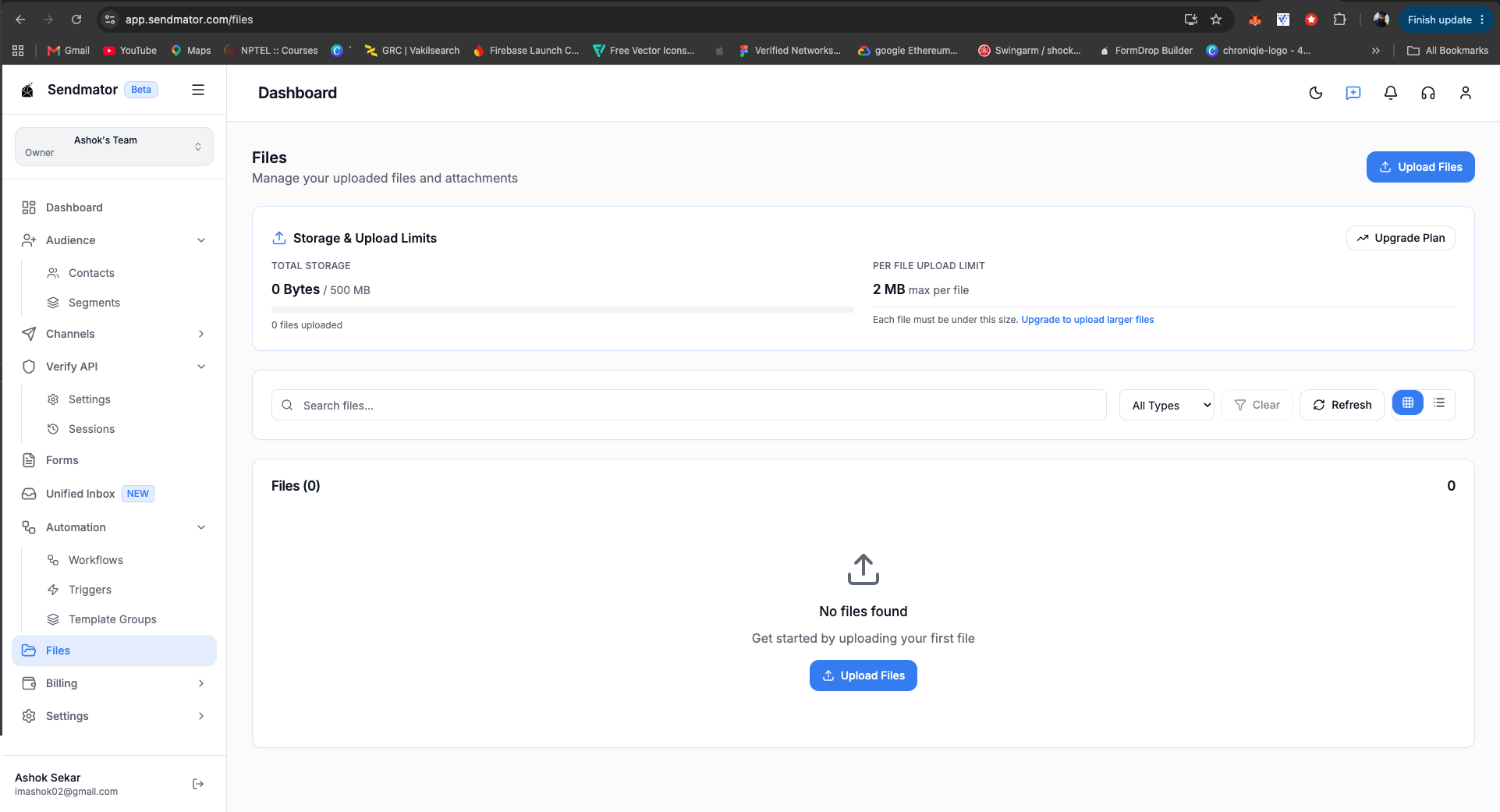Click Upload Files button at top right
The height and width of the screenshot is (812, 1500).
1420,167
